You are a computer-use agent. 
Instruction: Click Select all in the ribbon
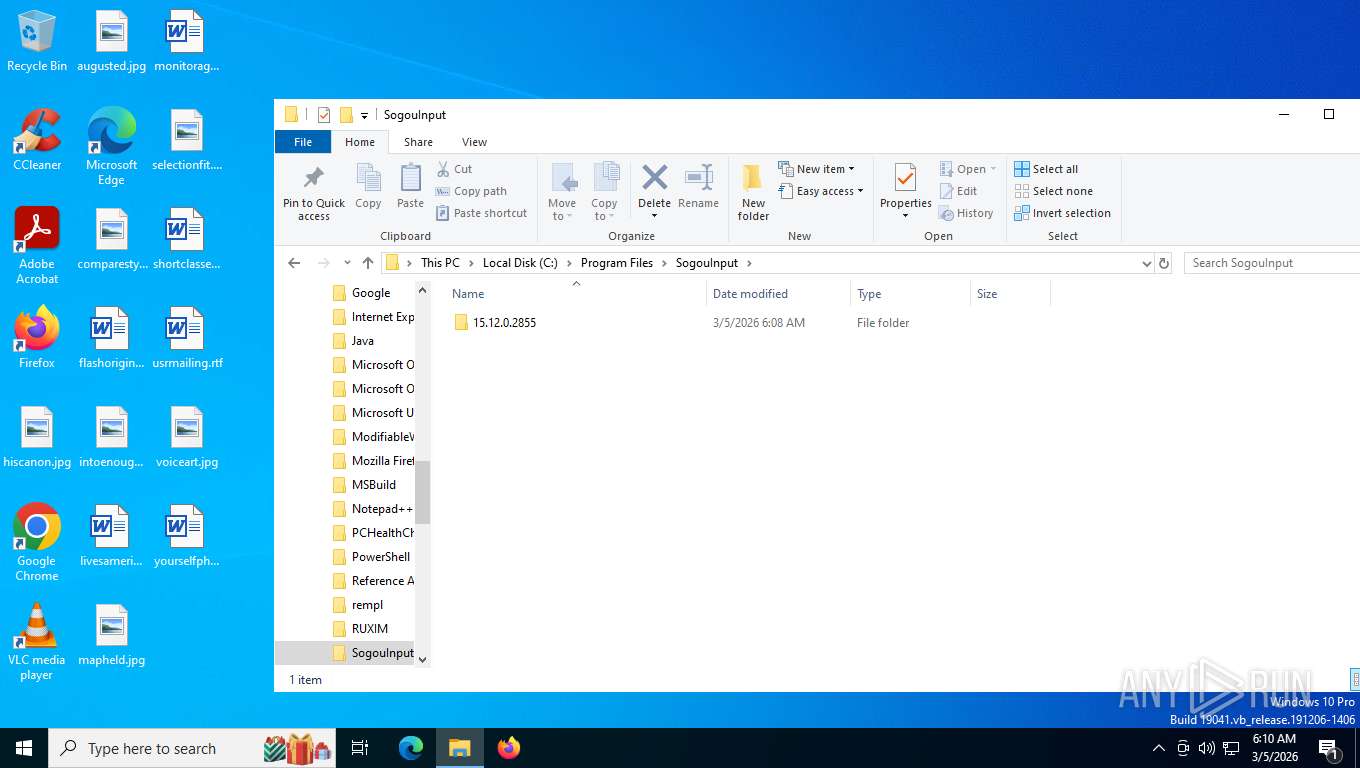point(1046,169)
